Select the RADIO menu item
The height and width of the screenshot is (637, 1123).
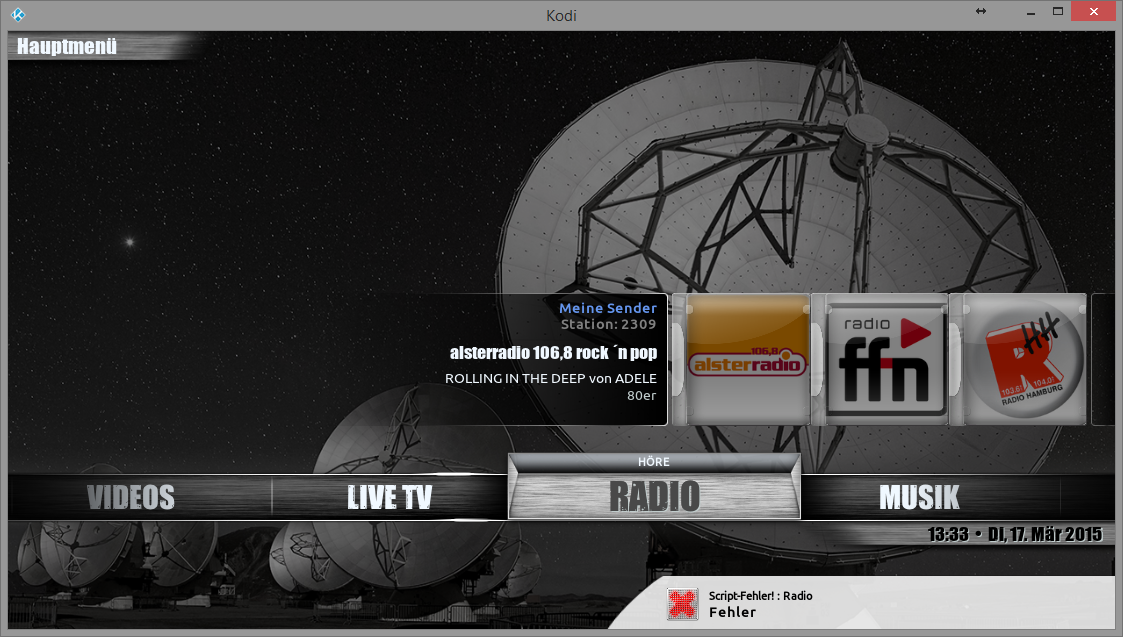pyautogui.click(x=654, y=496)
